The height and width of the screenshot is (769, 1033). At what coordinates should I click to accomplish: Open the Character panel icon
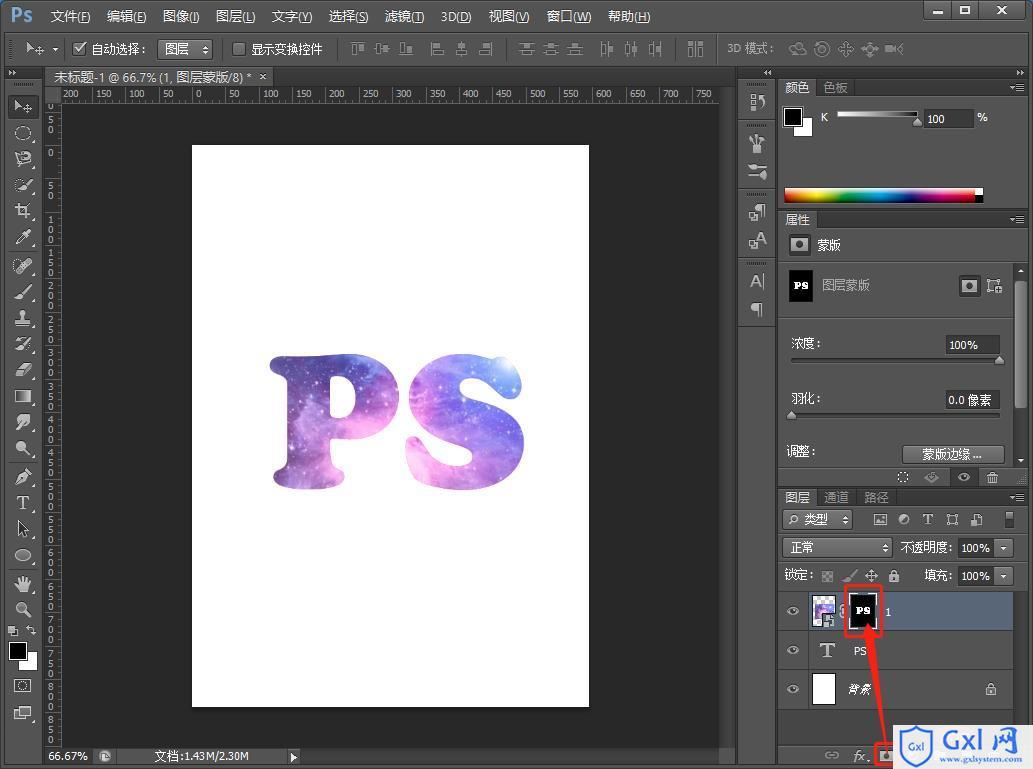pyautogui.click(x=757, y=281)
